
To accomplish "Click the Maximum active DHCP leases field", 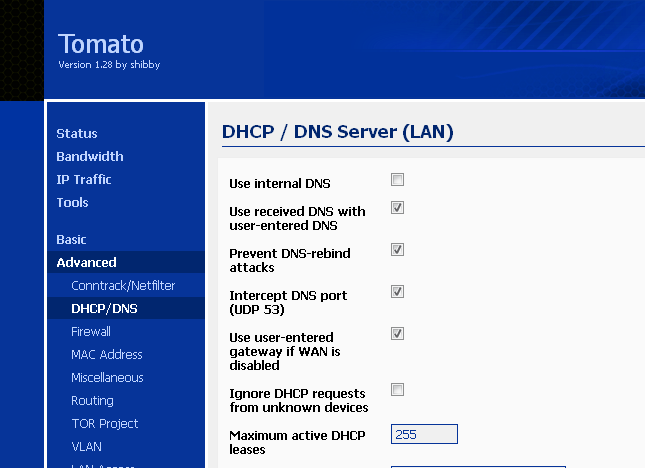I will point(424,434).
